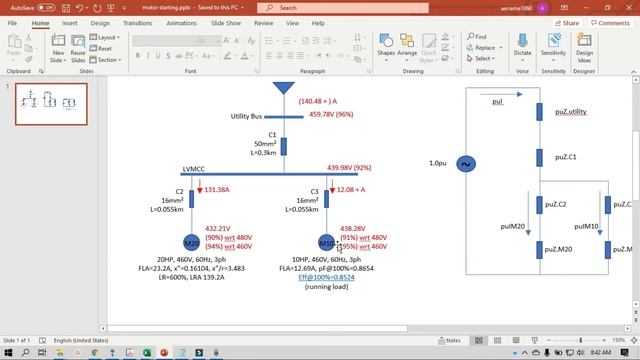Open the Windows Start menu
640x360 pixels.
(x=8, y=352)
